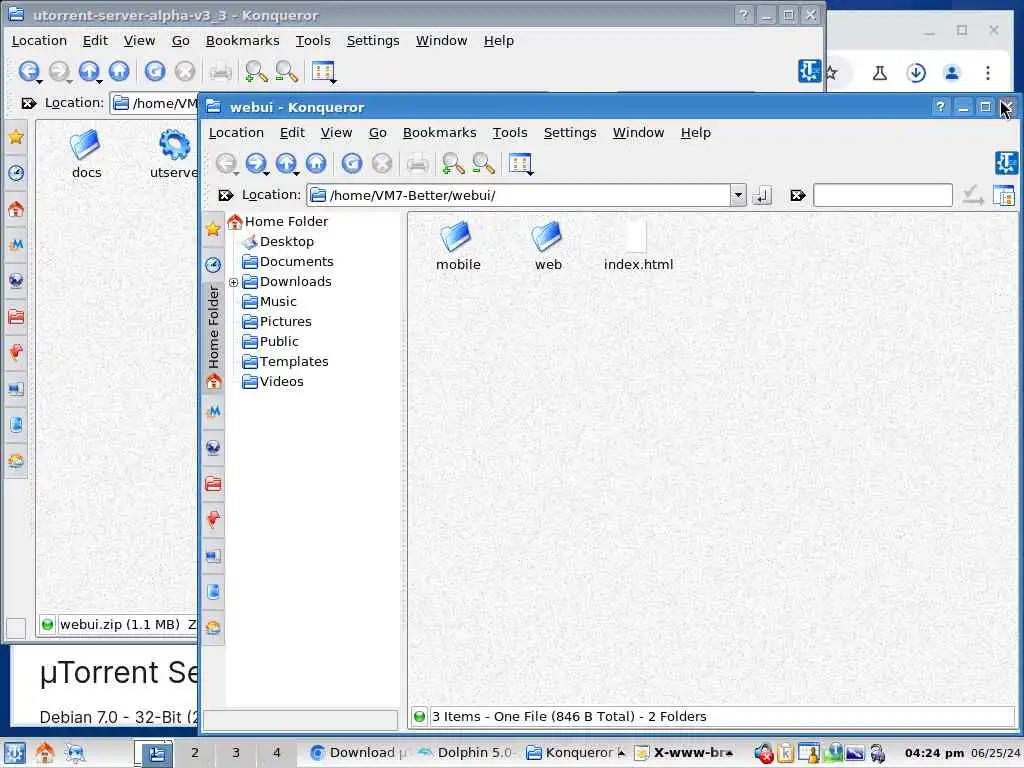Image resolution: width=1024 pixels, height=768 pixels.
Task: Select Documents in folder tree
Action: tap(288, 261)
